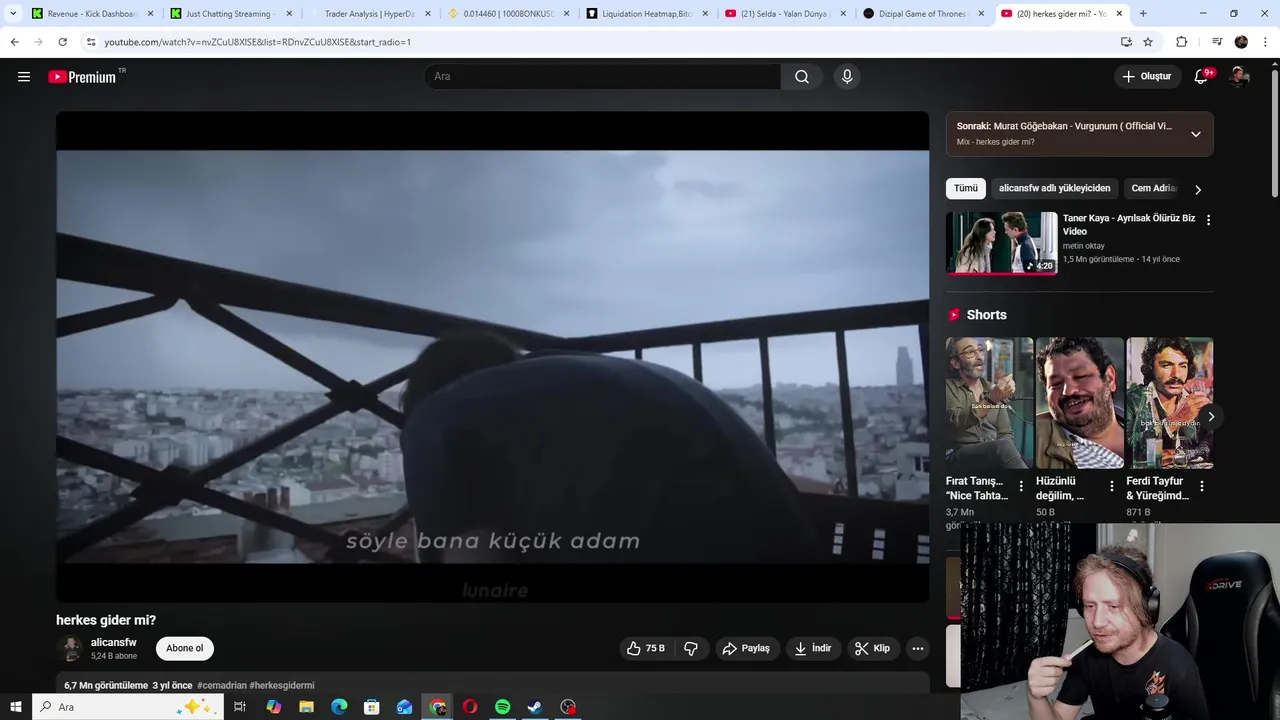Show more filter chips with arrow

(1198, 189)
